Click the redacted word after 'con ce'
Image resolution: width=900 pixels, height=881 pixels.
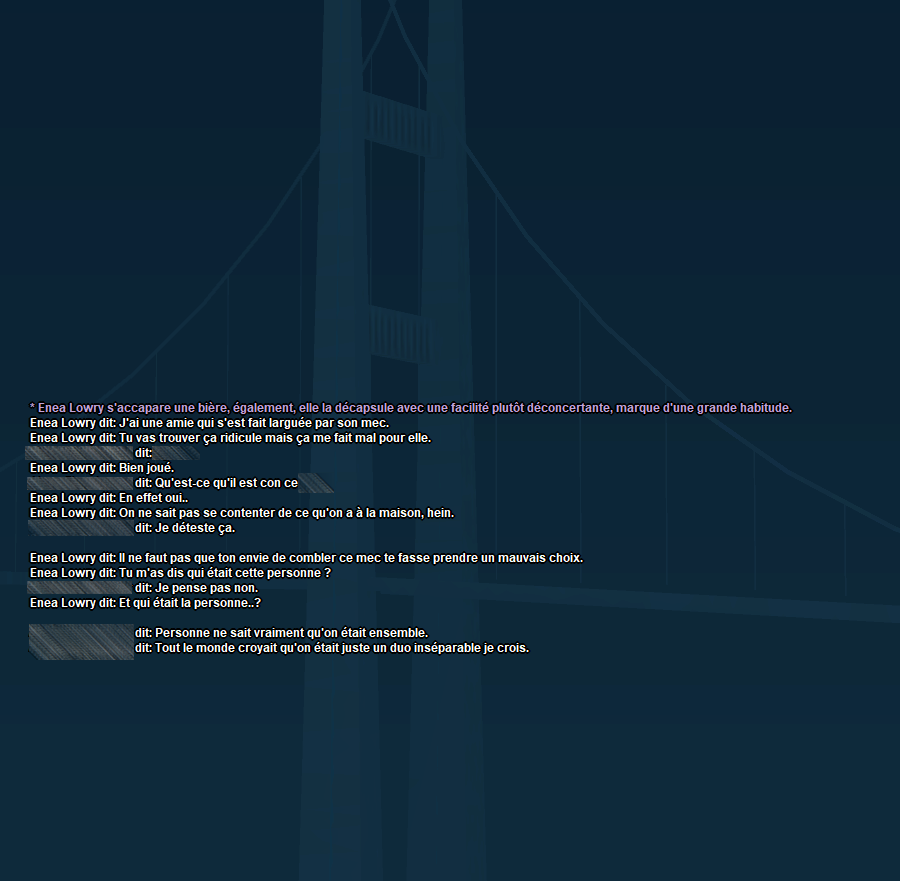(317, 483)
